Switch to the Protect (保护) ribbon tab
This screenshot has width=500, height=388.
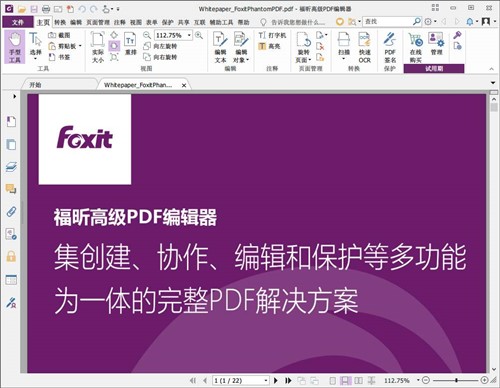[167, 22]
